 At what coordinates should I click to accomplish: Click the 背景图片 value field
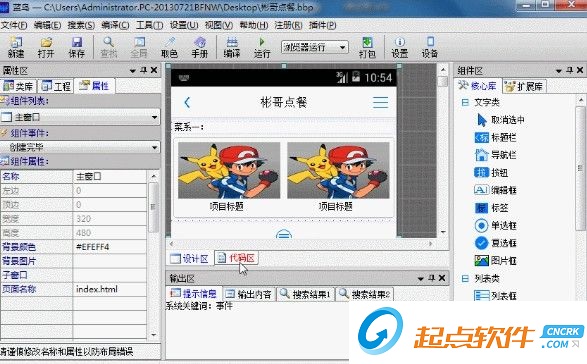[110, 261]
